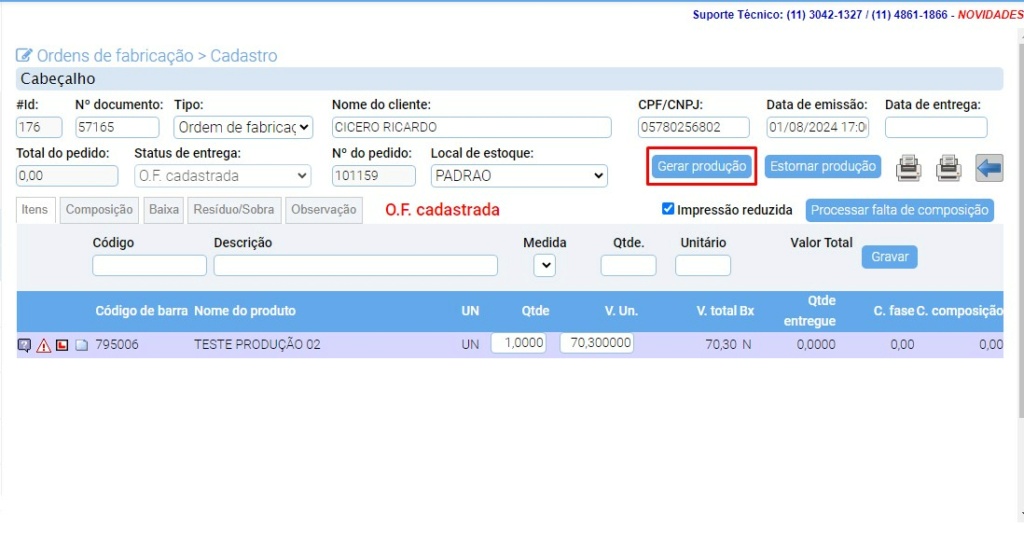Switch to the Composição tab
Screen dimensions: 1024x542
[x=99, y=210]
